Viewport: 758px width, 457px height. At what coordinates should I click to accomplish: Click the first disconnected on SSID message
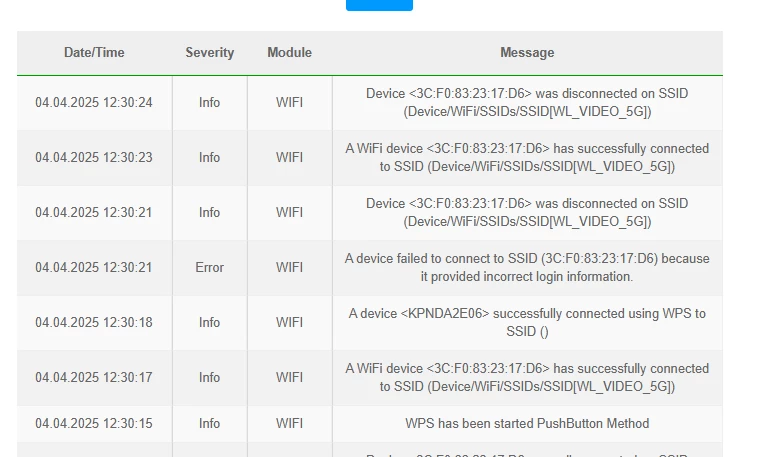pyautogui.click(x=527, y=103)
